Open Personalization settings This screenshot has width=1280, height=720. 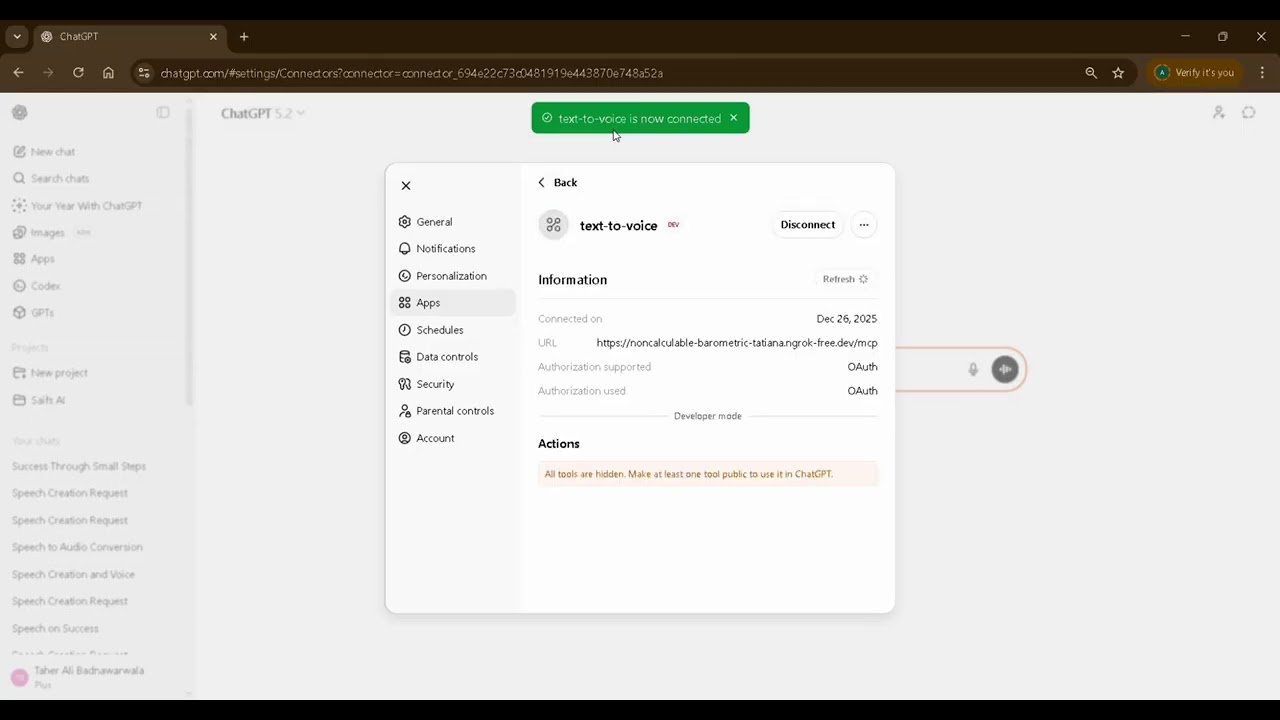[453, 276]
